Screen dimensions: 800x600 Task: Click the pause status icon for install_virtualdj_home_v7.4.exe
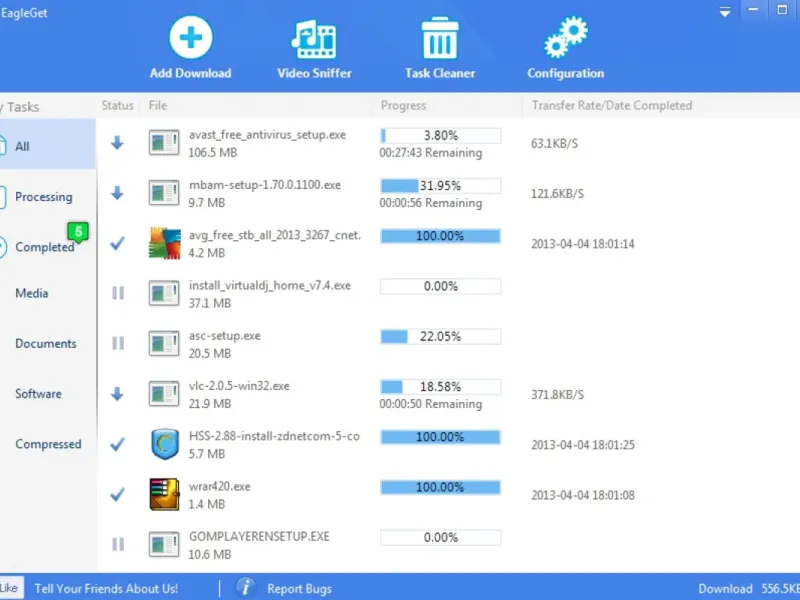(118, 293)
